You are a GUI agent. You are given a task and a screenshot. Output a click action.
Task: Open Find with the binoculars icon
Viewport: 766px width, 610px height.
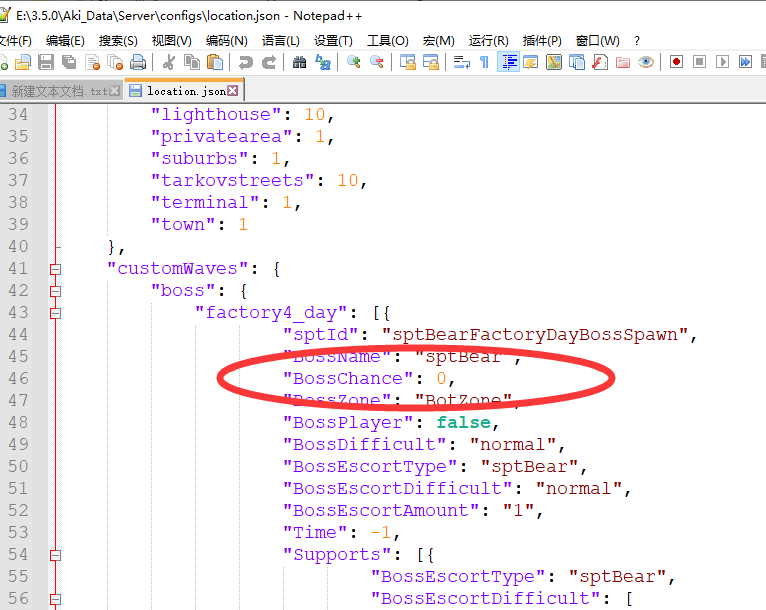[x=299, y=62]
